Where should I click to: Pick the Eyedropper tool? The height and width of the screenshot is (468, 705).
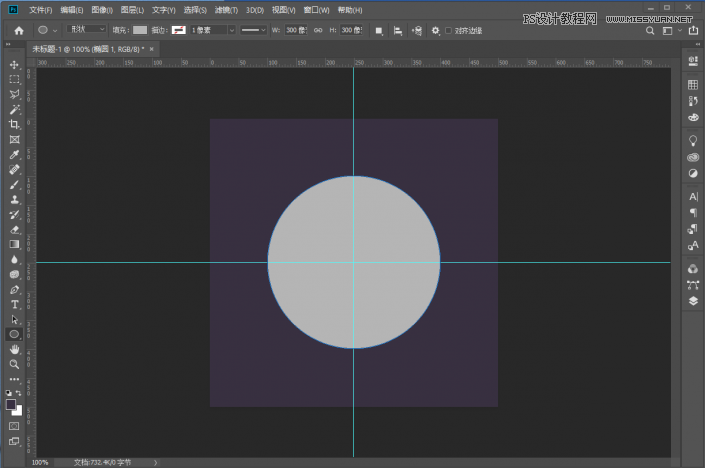pos(14,155)
